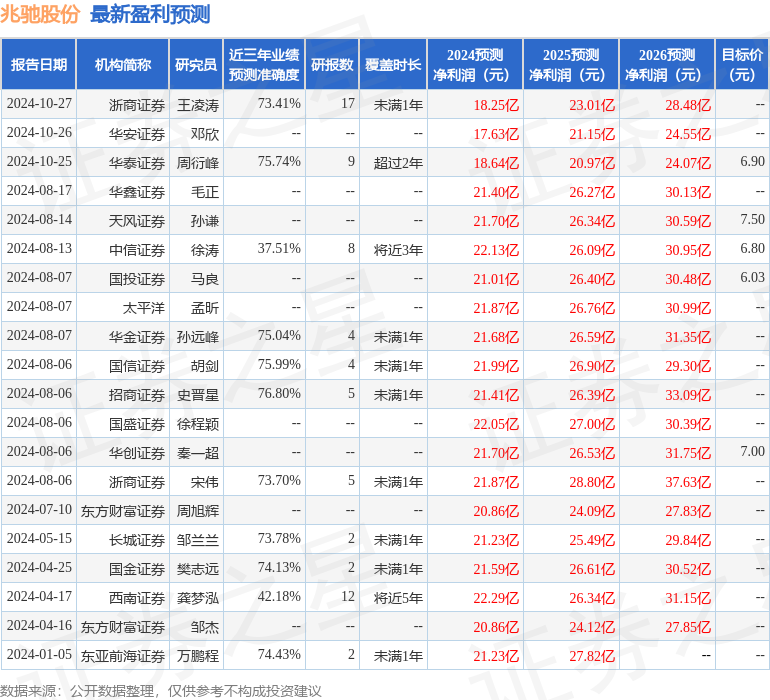770x700 pixels.
Task: Click accuracy value 73.41%
Action: click(279, 104)
